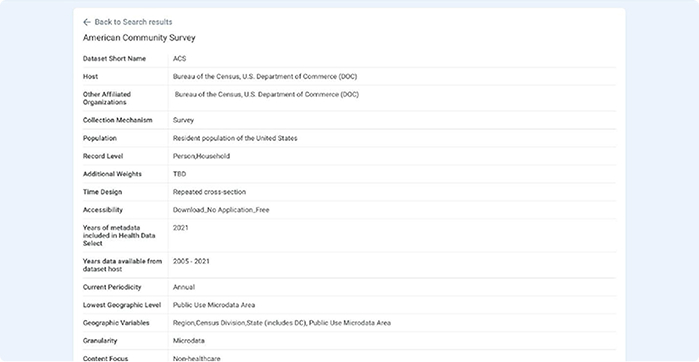Select the American Community Survey title

coord(139,38)
